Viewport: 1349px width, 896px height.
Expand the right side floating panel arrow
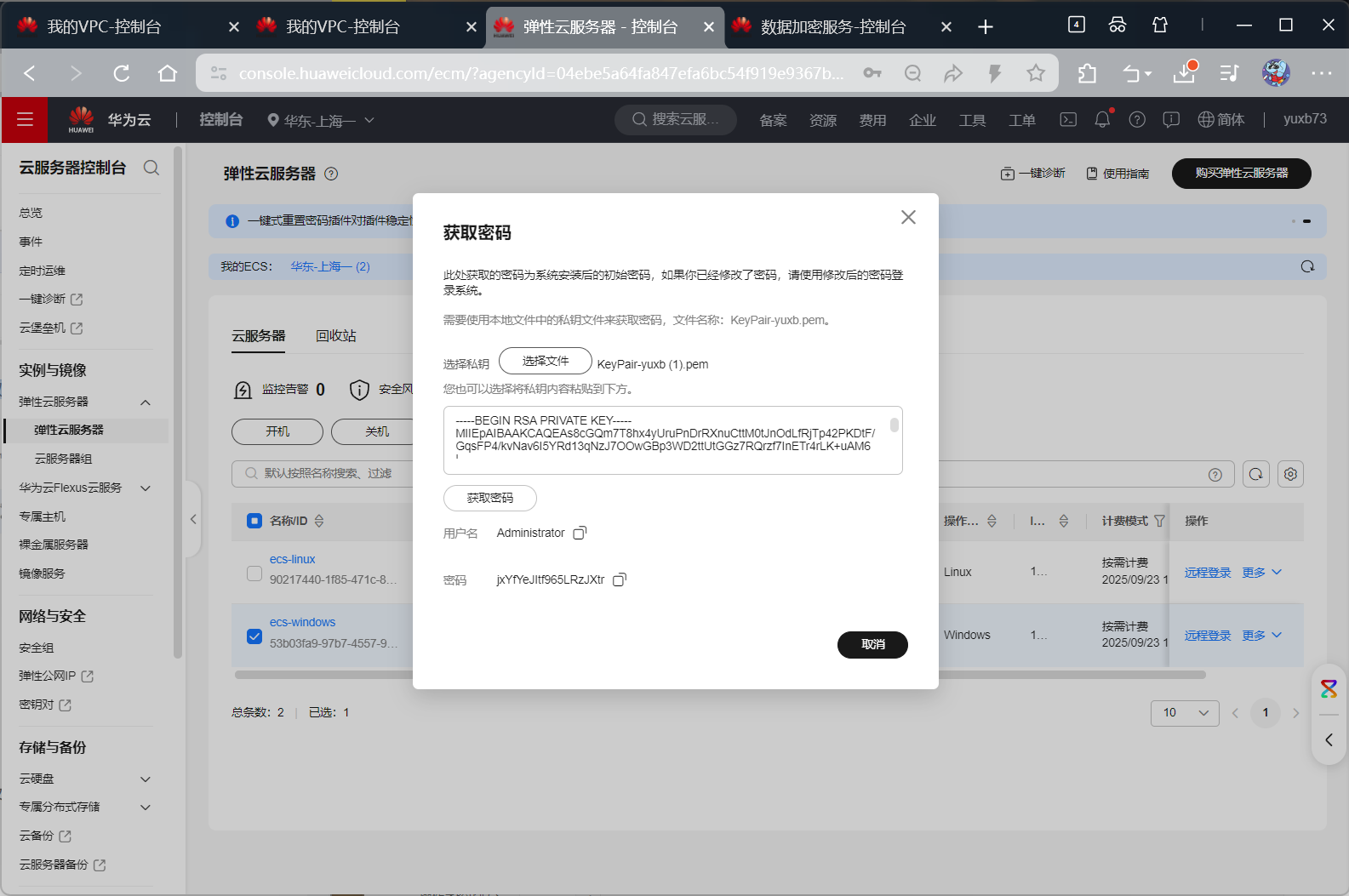point(1329,740)
